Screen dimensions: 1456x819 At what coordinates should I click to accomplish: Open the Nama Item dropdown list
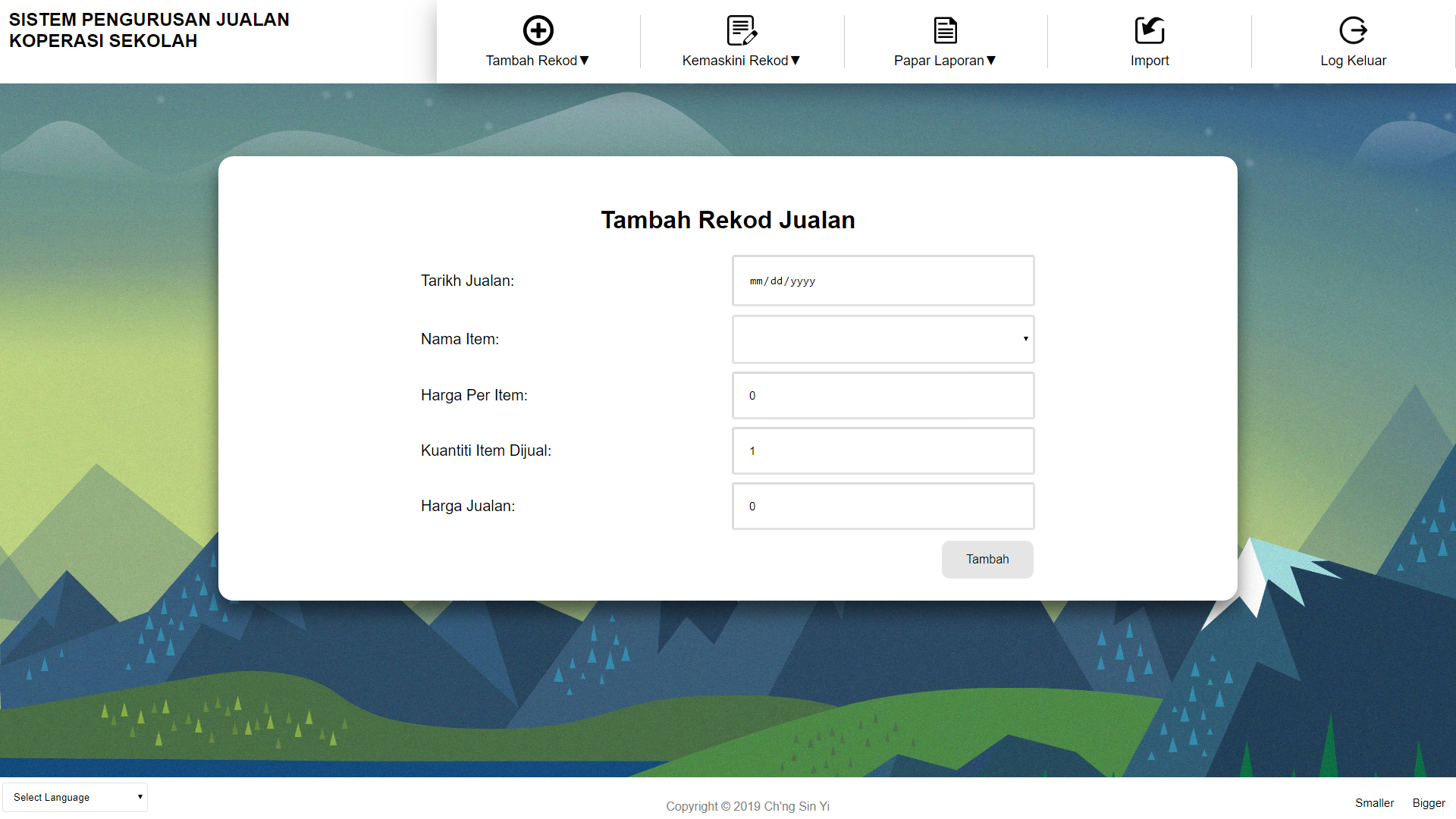tap(883, 339)
